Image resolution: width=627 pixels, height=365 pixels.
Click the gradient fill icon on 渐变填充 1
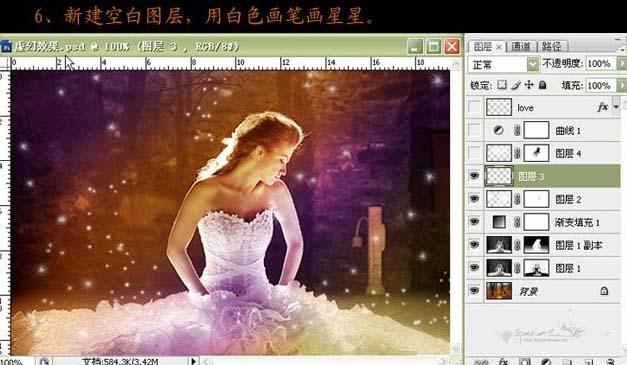[499, 222]
